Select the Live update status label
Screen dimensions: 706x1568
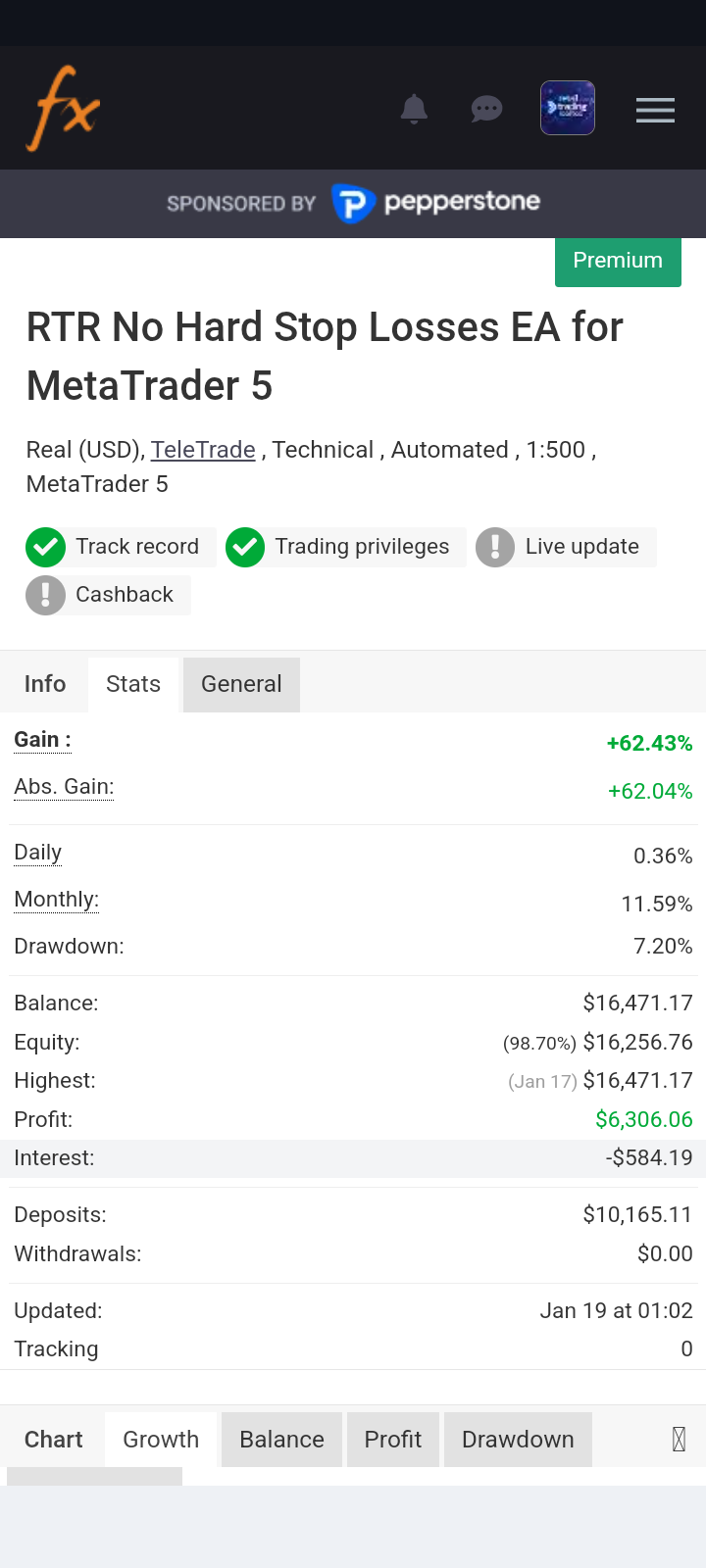(582, 547)
